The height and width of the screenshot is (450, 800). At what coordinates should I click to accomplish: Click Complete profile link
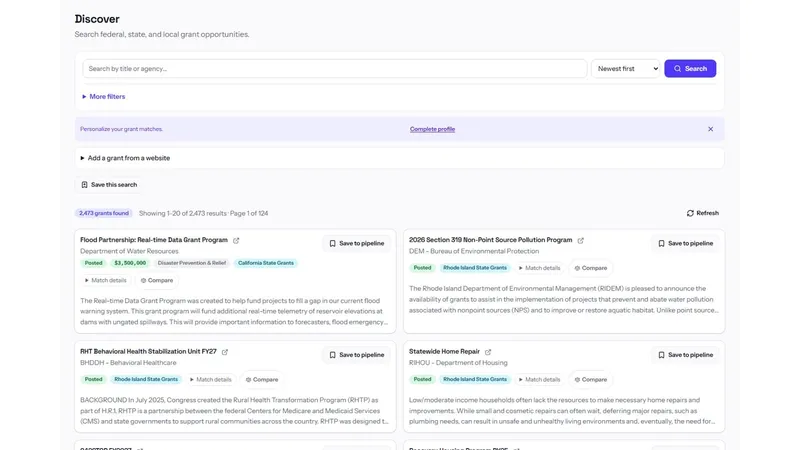point(432,129)
